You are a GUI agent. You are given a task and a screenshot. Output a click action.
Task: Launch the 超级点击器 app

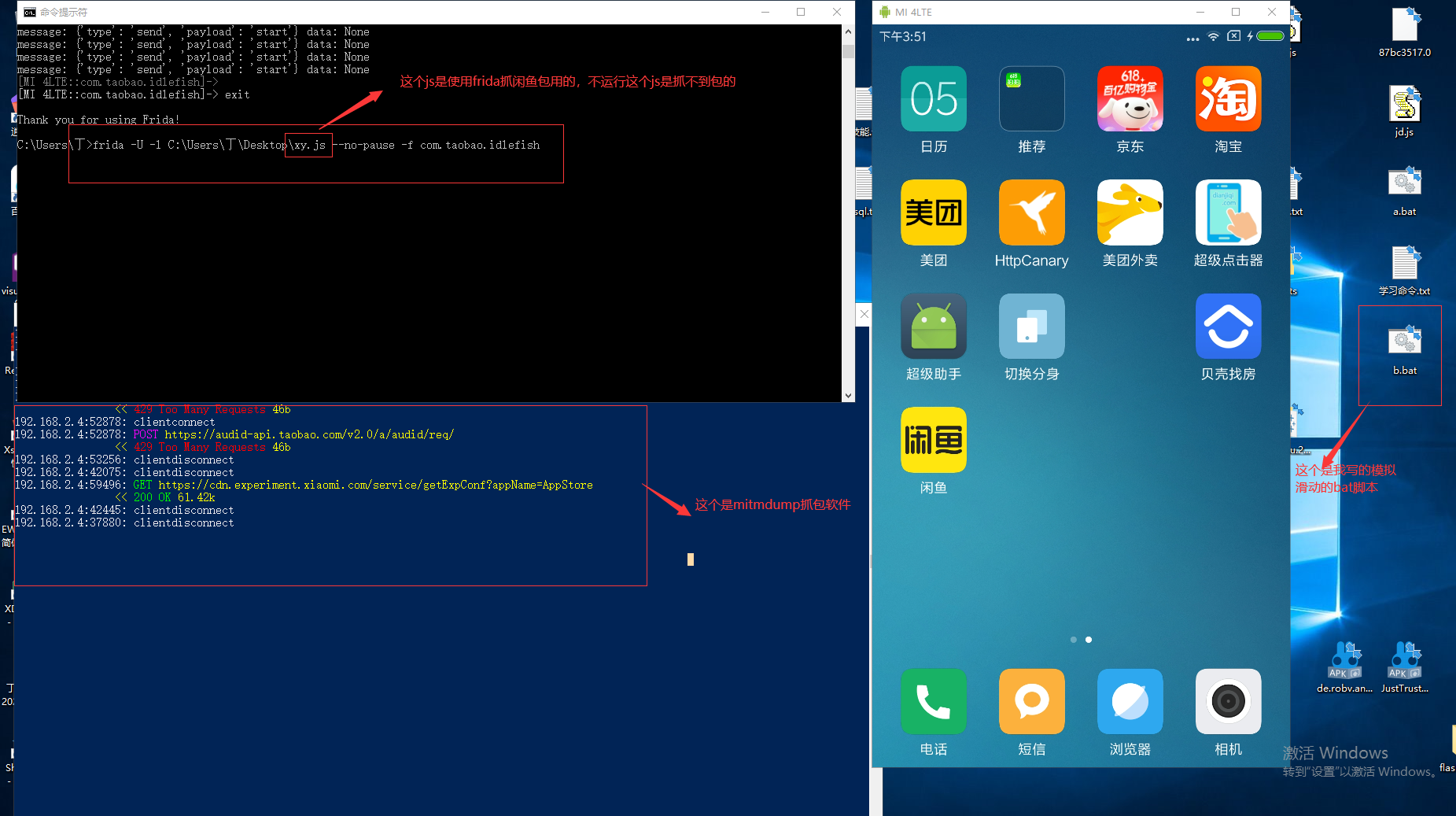click(1228, 212)
